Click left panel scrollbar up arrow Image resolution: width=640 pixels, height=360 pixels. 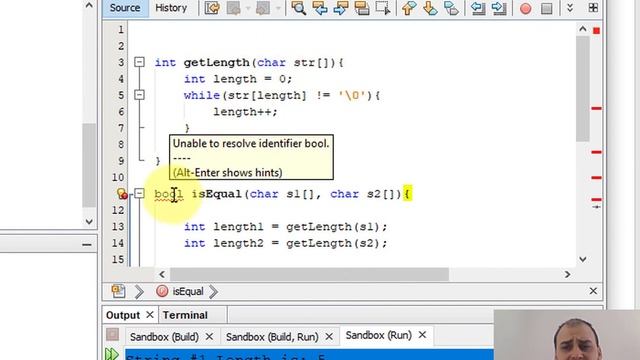pos(89,5)
